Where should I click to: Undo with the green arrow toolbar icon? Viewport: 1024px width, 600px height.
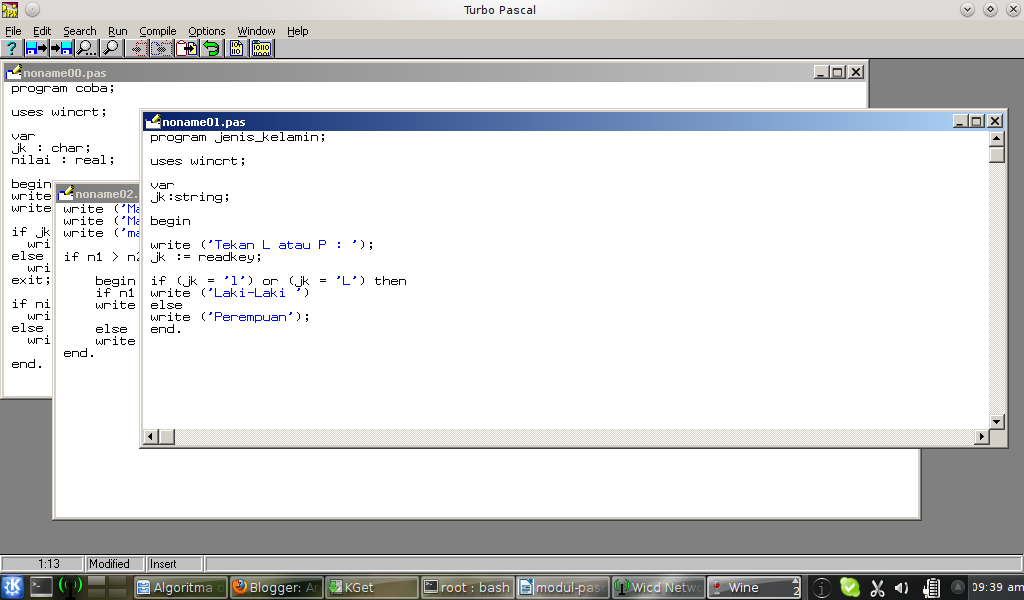point(209,48)
